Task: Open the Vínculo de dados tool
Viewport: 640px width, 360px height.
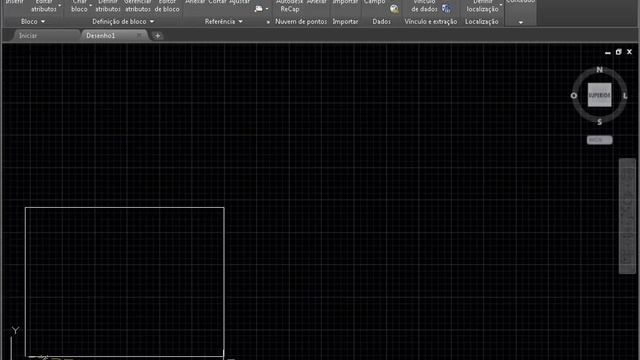Action: point(424,6)
